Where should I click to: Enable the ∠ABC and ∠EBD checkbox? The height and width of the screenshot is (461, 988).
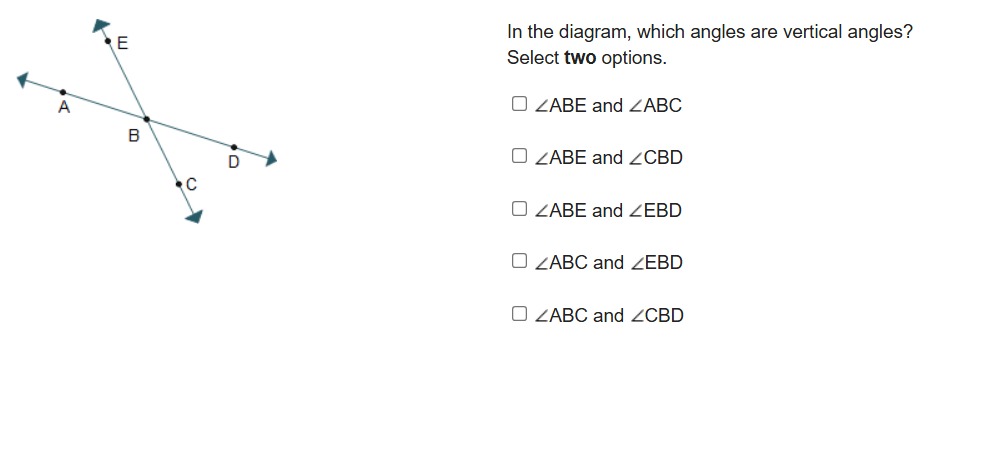pyautogui.click(x=518, y=261)
